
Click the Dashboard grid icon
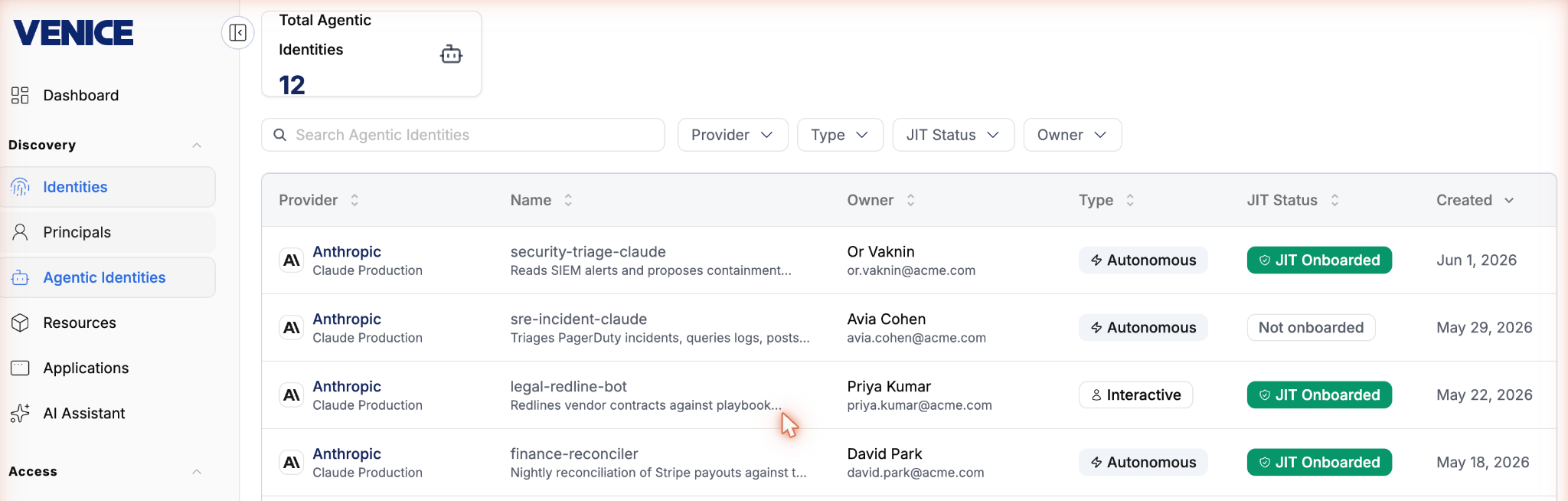[x=20, y=95]
